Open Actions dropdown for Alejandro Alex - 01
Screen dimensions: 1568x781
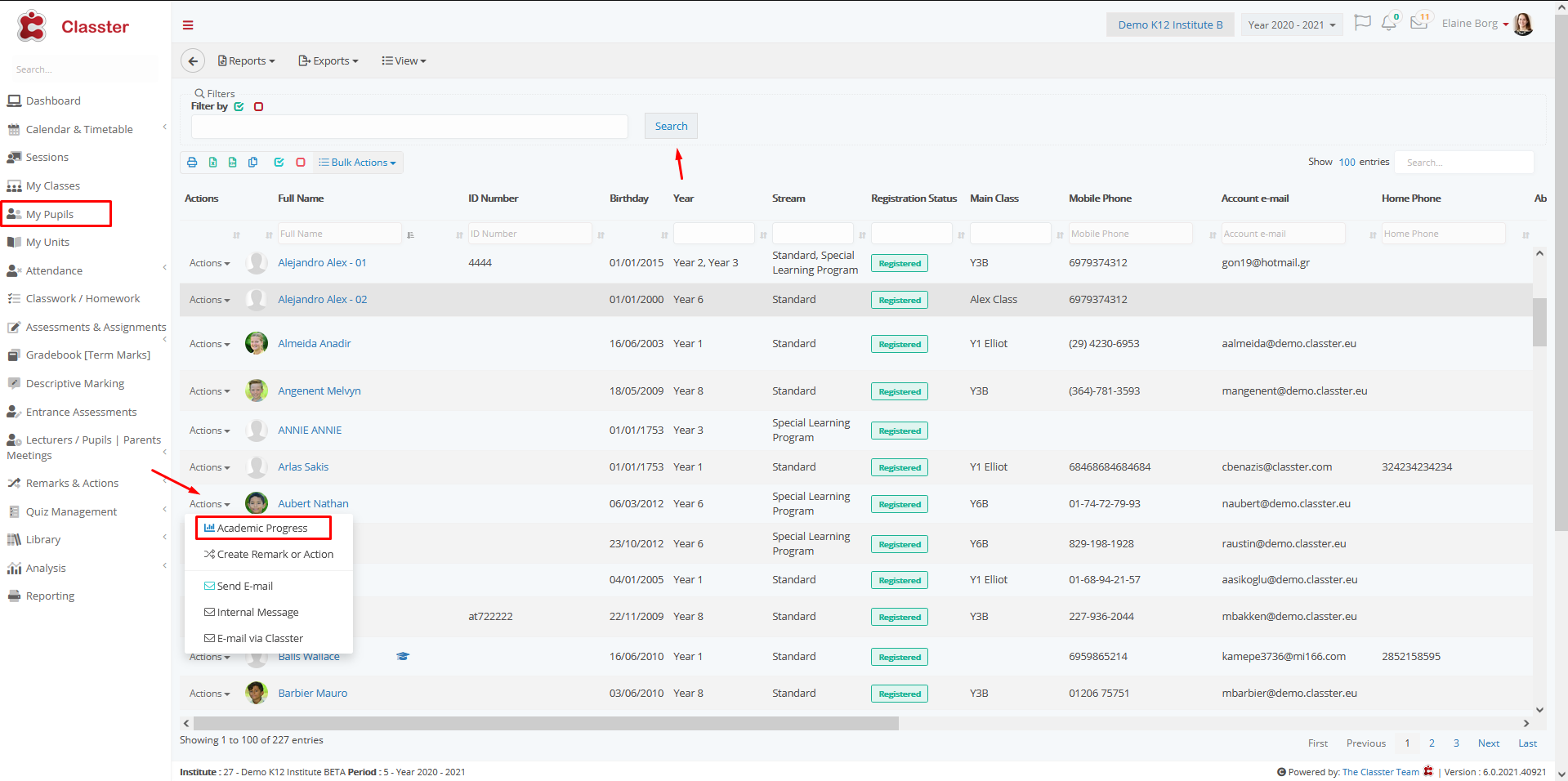[209, 263]
